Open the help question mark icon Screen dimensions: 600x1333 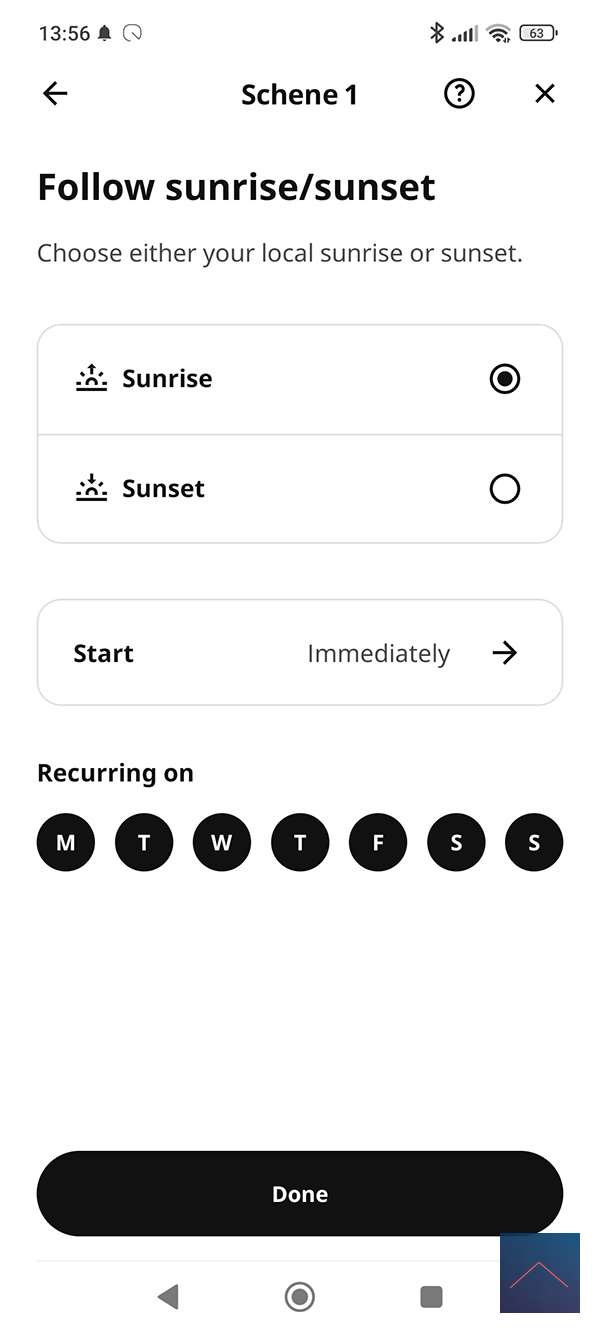[x=459, y=94]
